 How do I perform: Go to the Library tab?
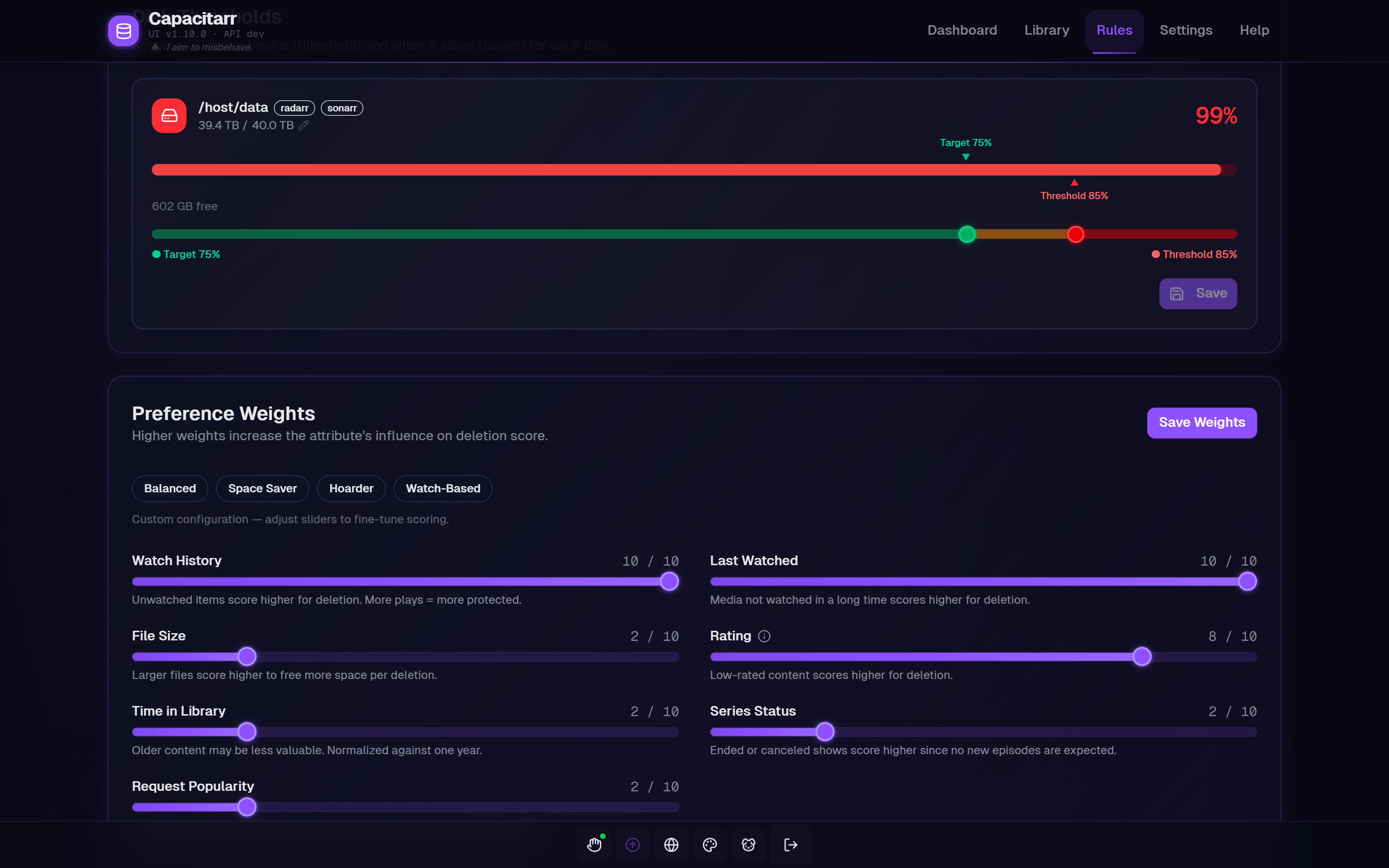1047,30
